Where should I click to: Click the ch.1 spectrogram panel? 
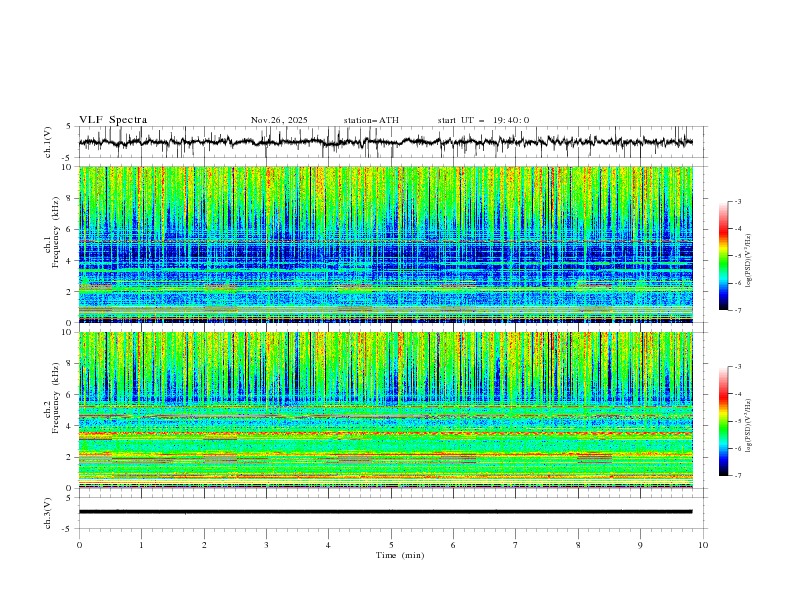click(386, 244)
